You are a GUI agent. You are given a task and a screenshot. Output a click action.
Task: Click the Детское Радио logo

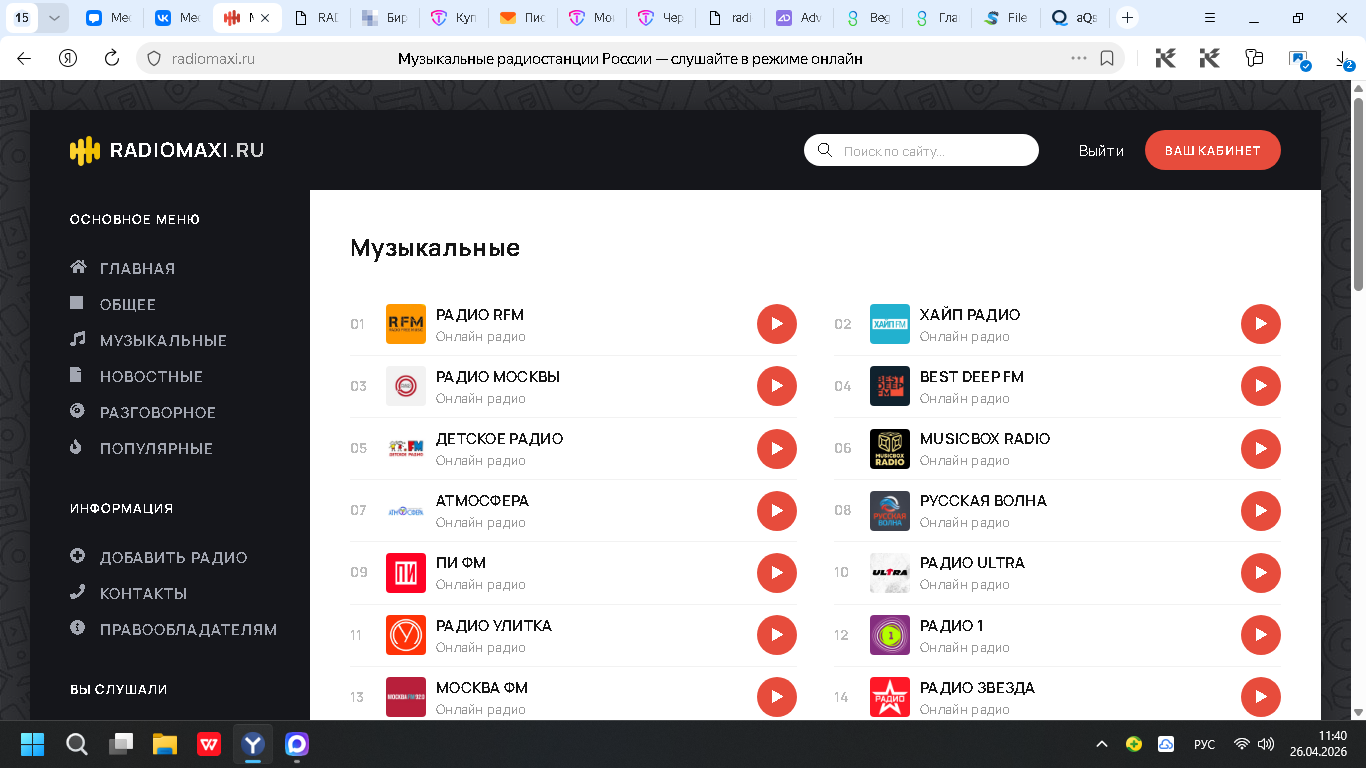coord(406,448)
